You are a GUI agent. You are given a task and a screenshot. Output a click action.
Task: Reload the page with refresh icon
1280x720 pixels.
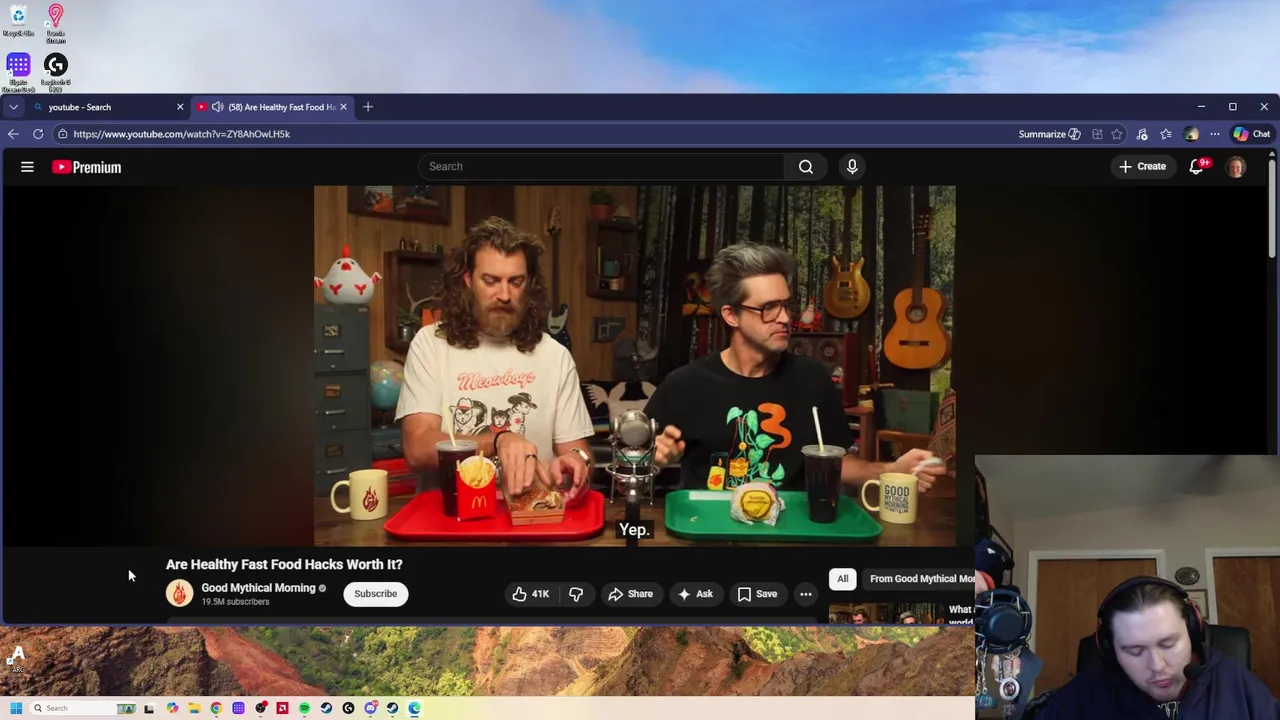38,134
